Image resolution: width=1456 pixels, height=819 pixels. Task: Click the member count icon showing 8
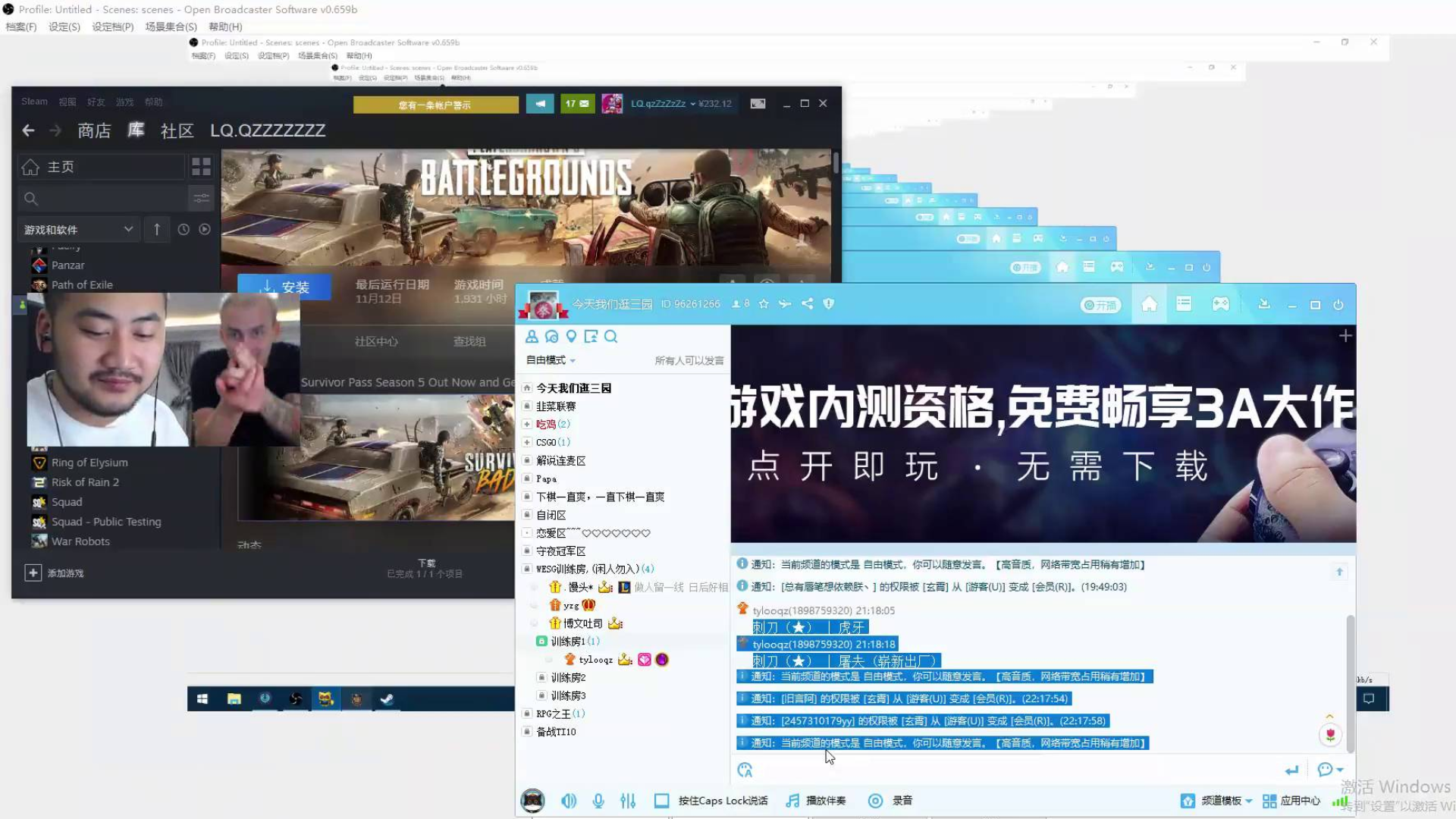click(x=740, y=304)
